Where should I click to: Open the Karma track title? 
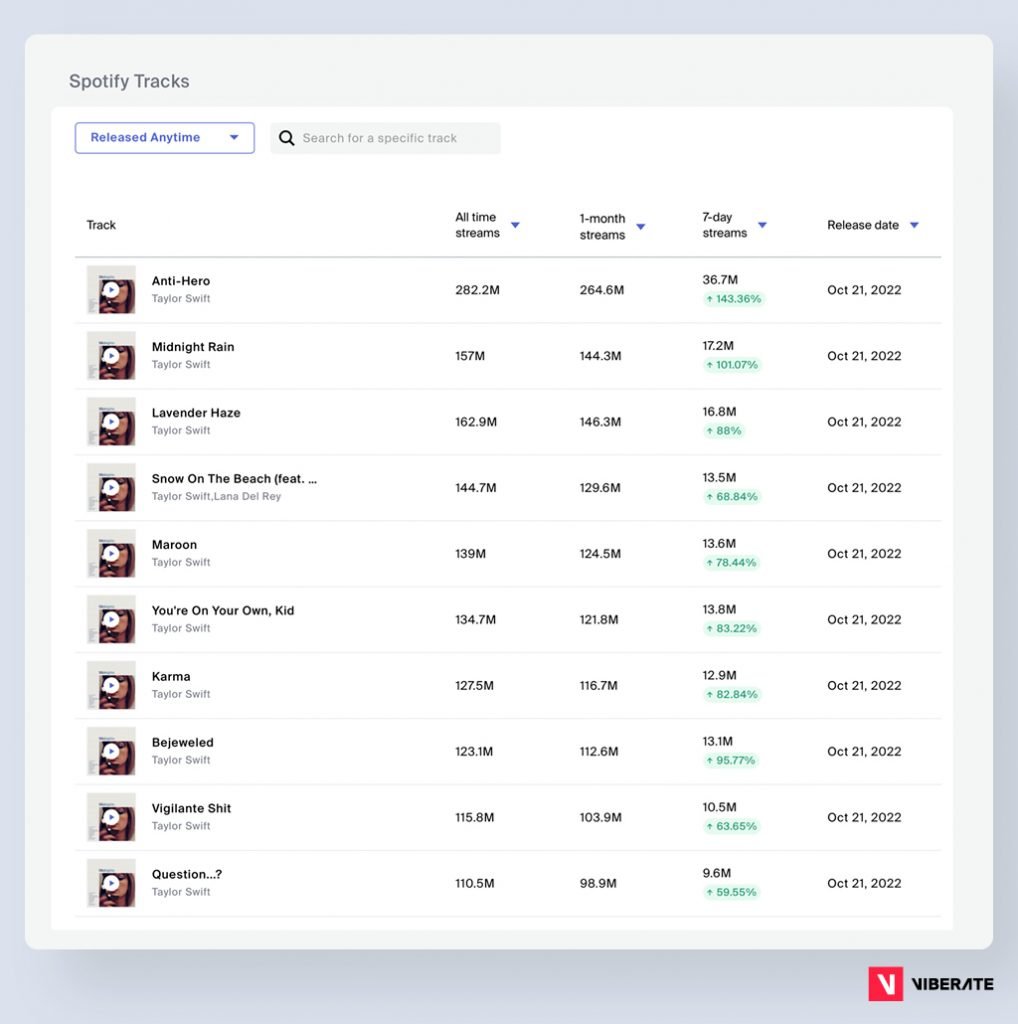pyautogui.click(x=171, y=677)
